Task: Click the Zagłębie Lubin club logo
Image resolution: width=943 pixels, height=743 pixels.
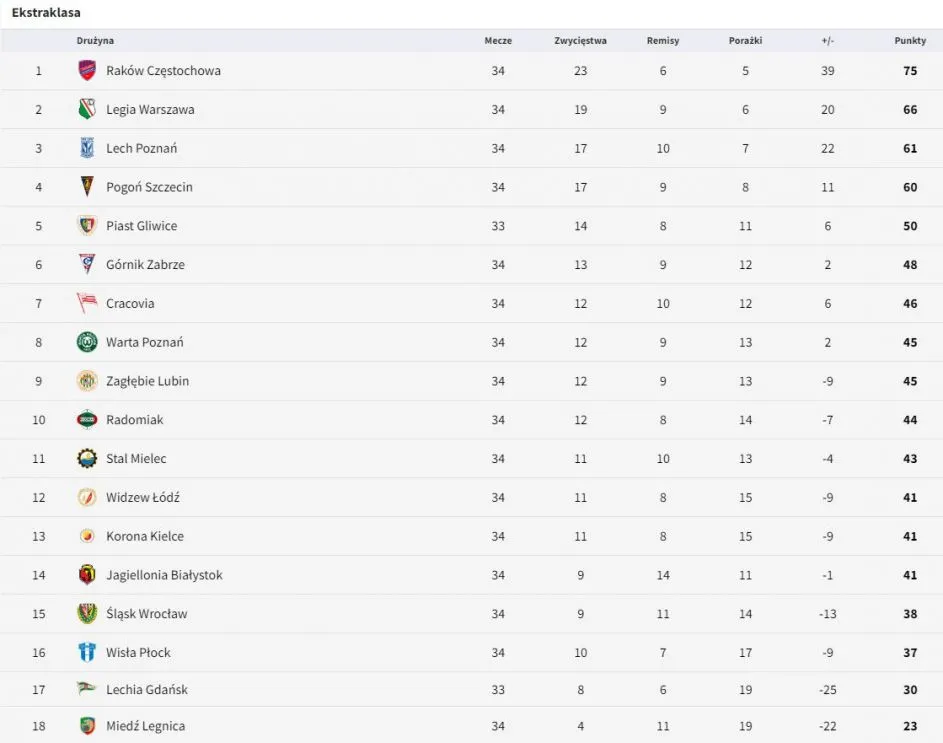Action: [x=87, y=381]
